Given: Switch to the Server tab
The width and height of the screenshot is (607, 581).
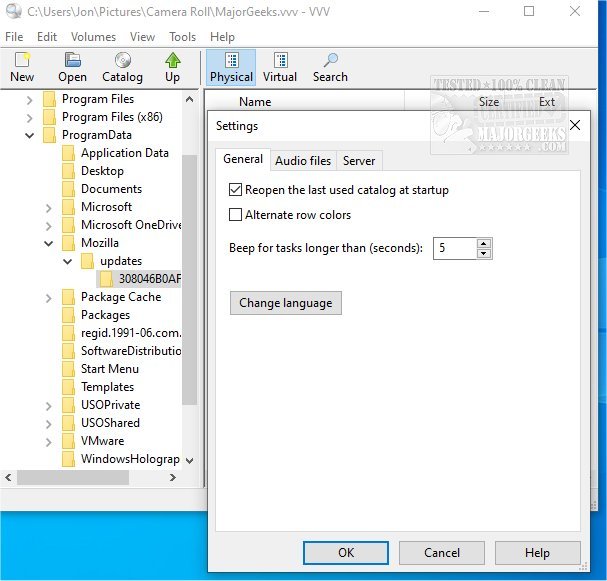Looking at the screenshot, I should (359, 161).
